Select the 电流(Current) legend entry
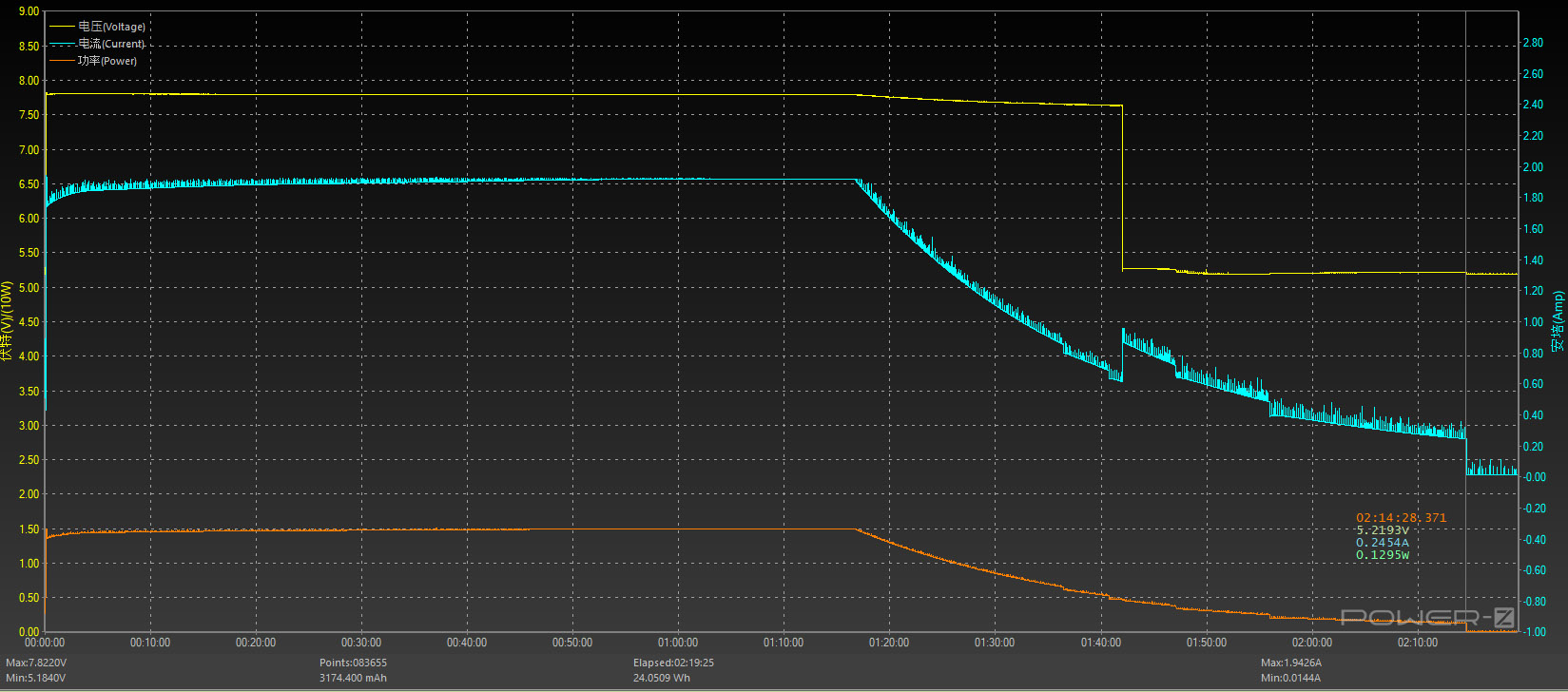Viewport: 1568px width, 692px height. 97,44
